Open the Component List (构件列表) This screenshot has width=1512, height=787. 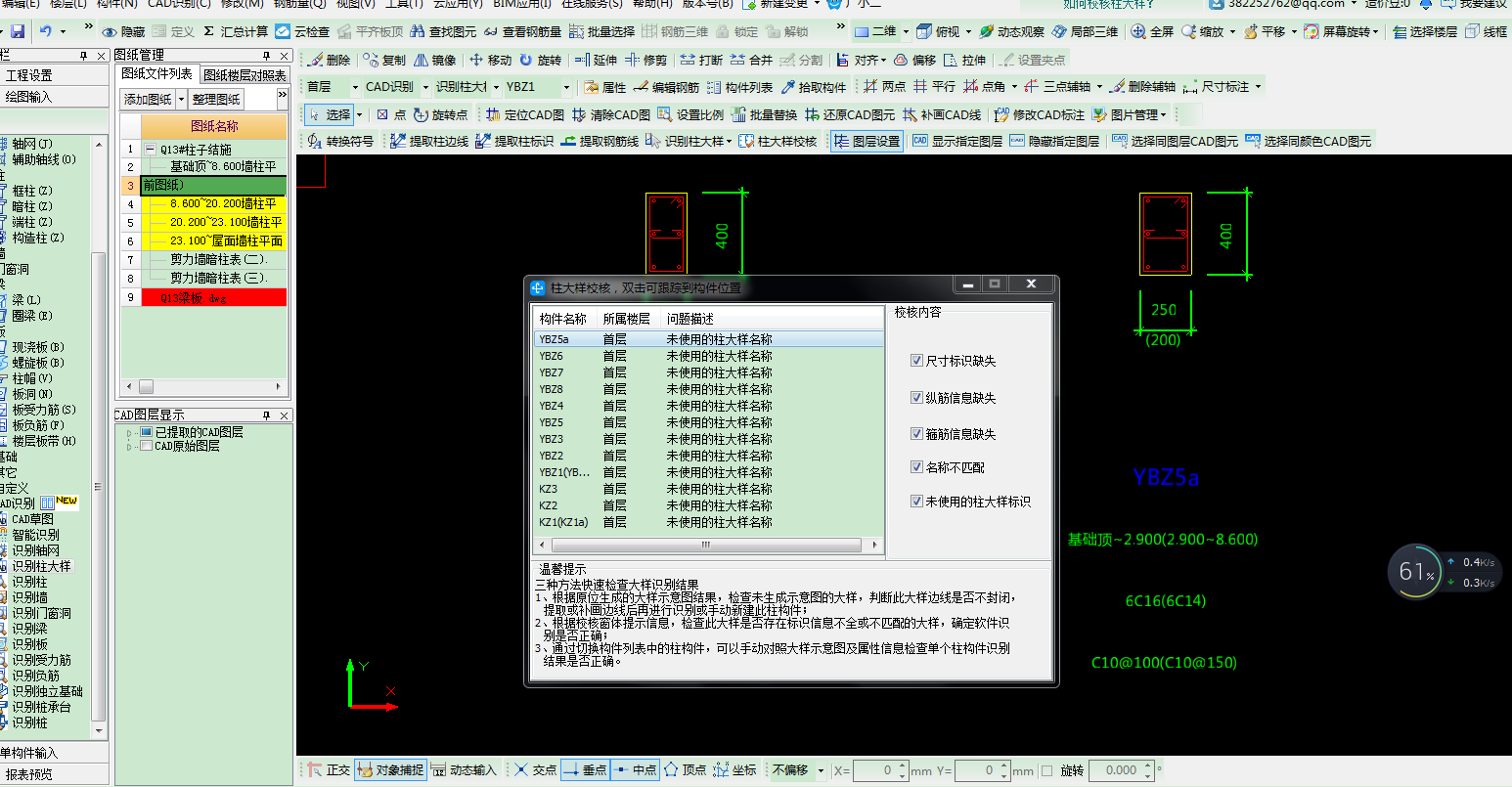(x=739, y=87)
